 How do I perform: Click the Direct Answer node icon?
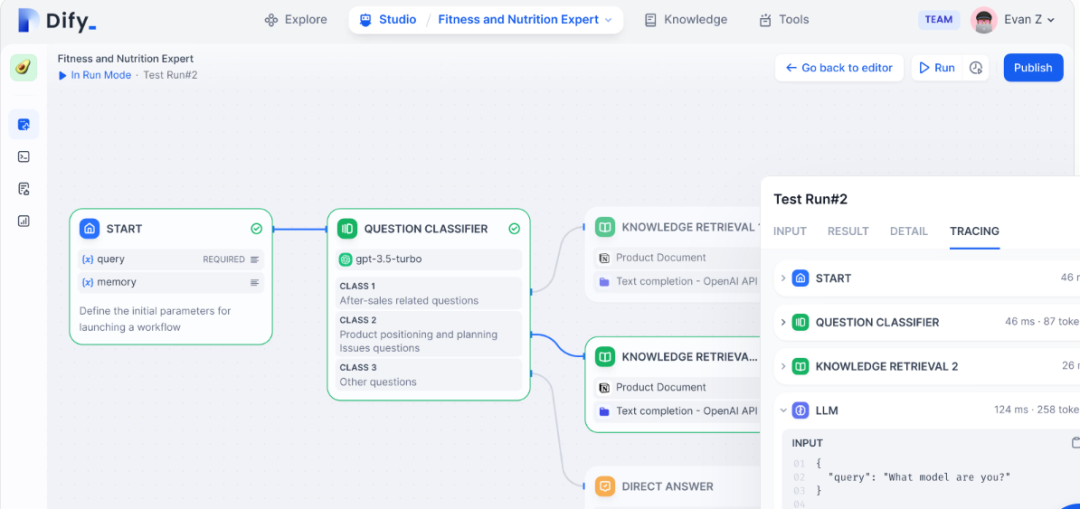tap(604, 486)
